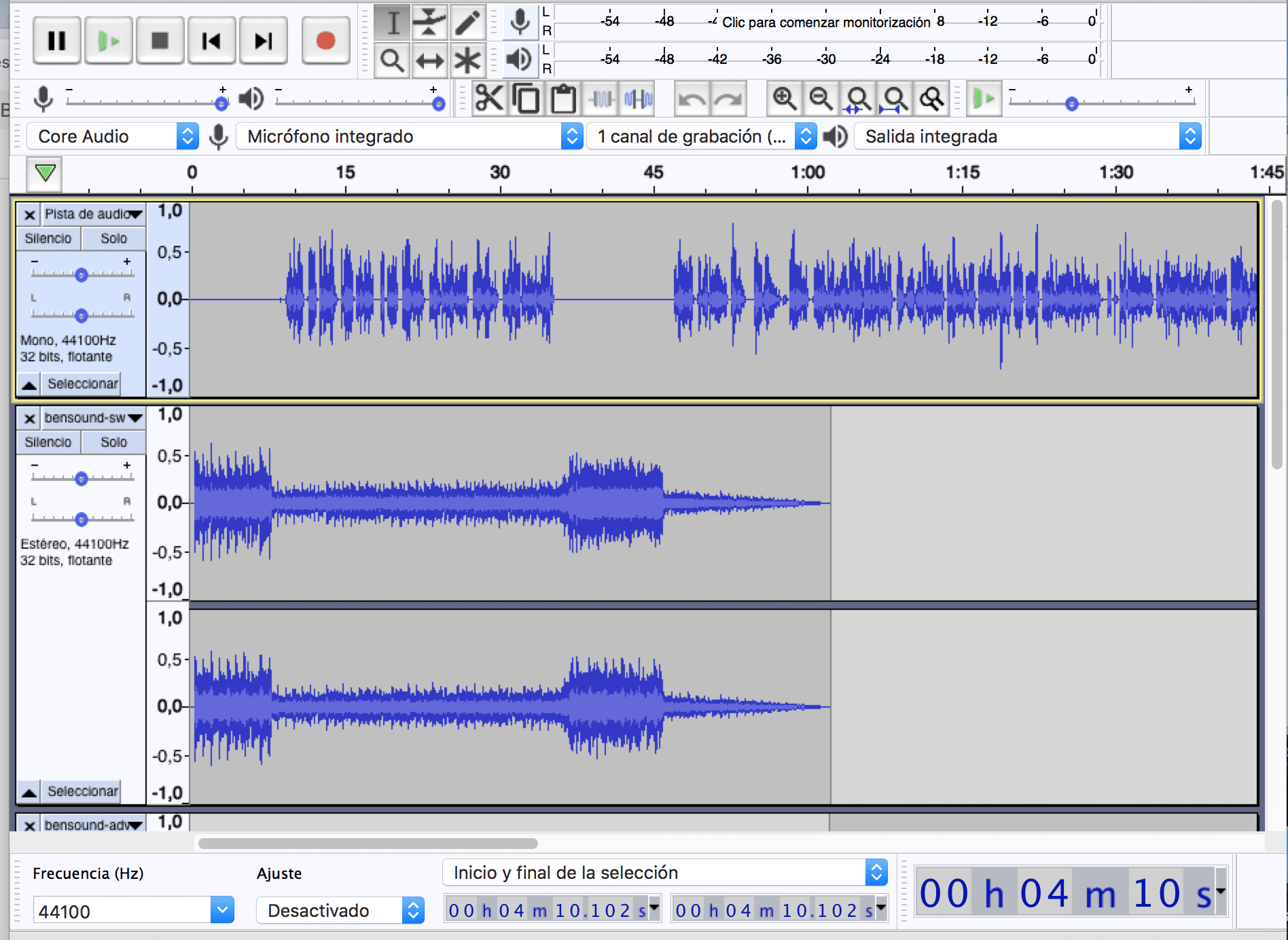Image resolution: width=1288 pixels, height=940 pixels.
Task: Cut selection with the scissors icon
Action: tap(488, 99)
